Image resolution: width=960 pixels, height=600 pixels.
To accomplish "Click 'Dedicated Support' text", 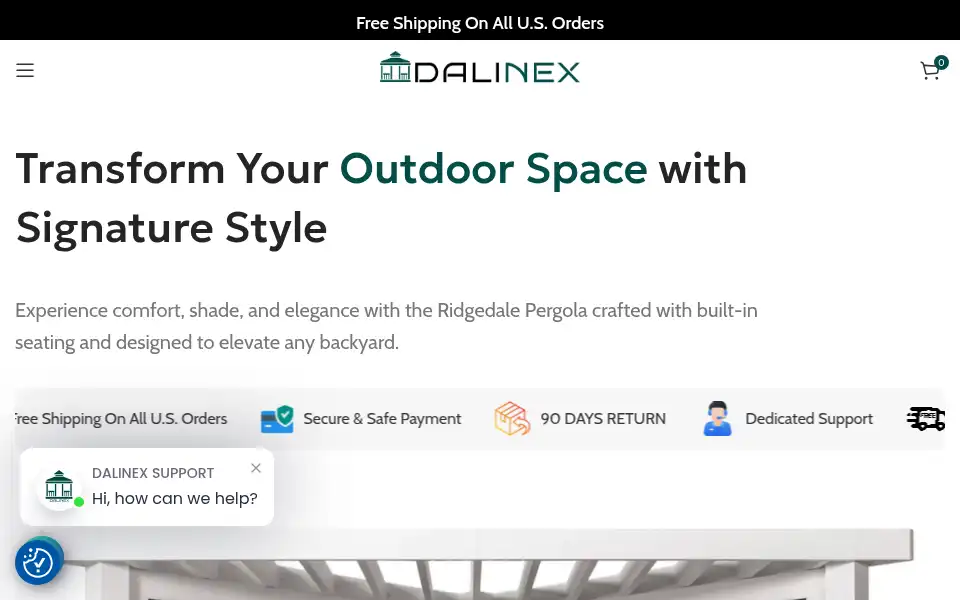I will (809, 419).
